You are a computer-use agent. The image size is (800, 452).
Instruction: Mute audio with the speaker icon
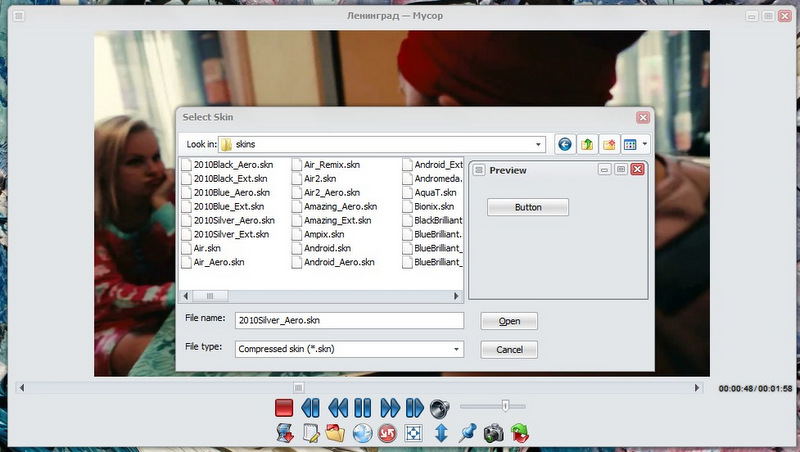[x=439, y=408]
